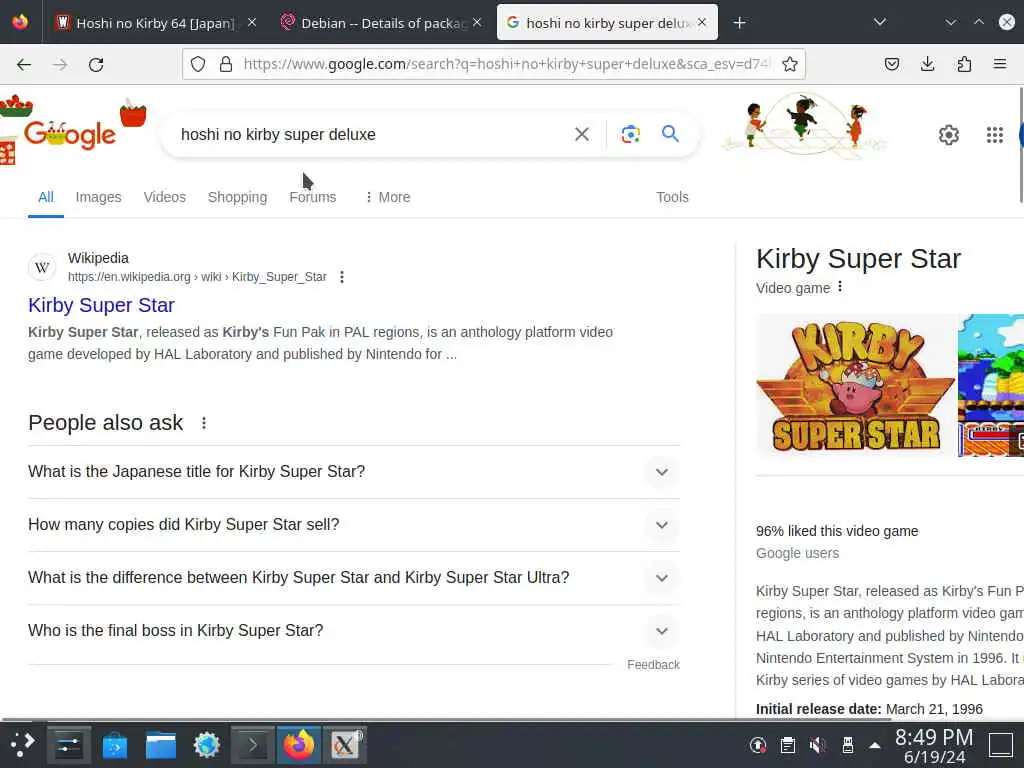The image size is (1024, 768).
Task: Open the Firefox taskbar entry
Action: (298, 744)
